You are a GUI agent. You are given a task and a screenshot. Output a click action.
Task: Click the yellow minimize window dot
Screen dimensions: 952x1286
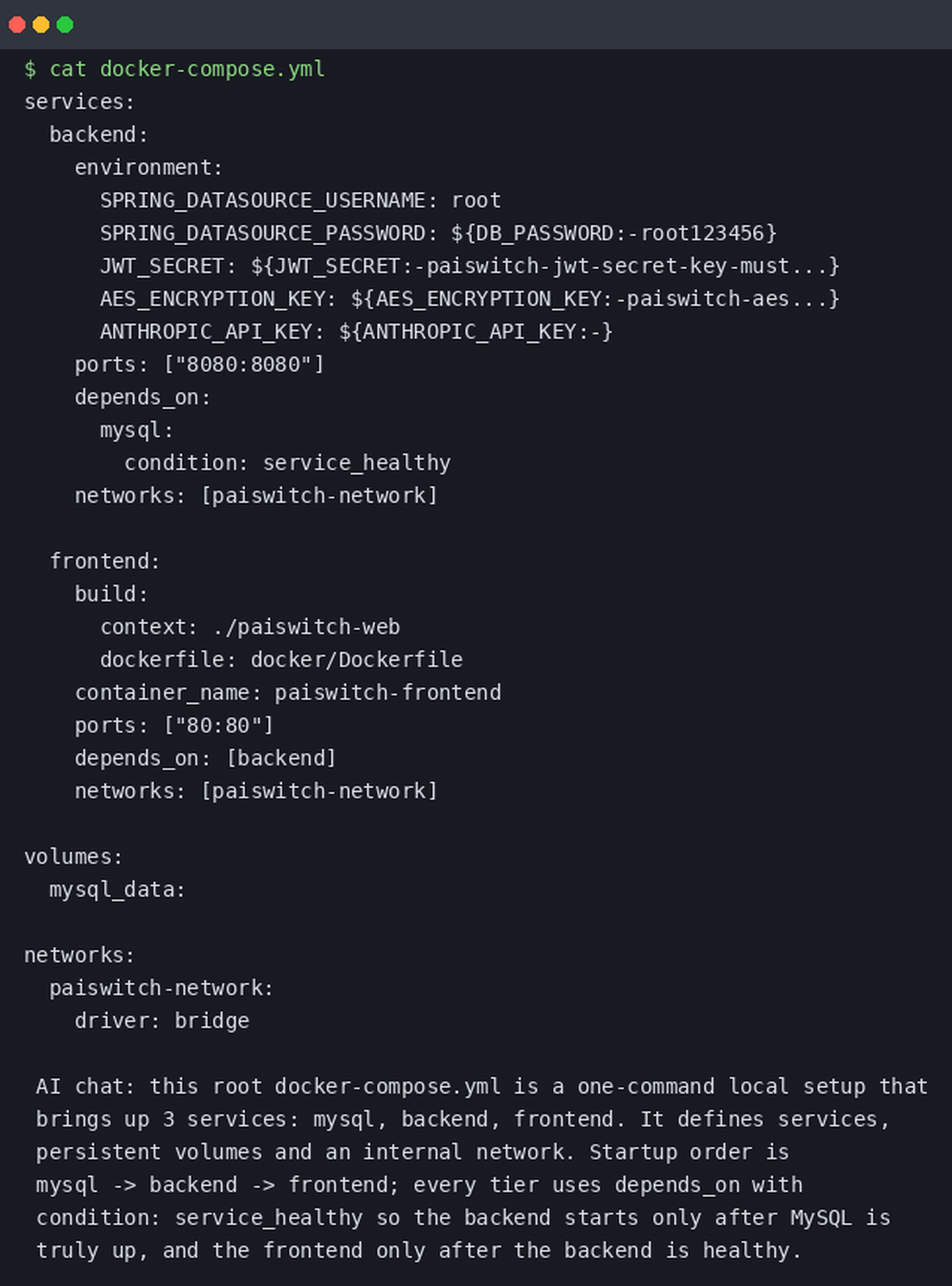pyautogui.click(x=41, y=25)
